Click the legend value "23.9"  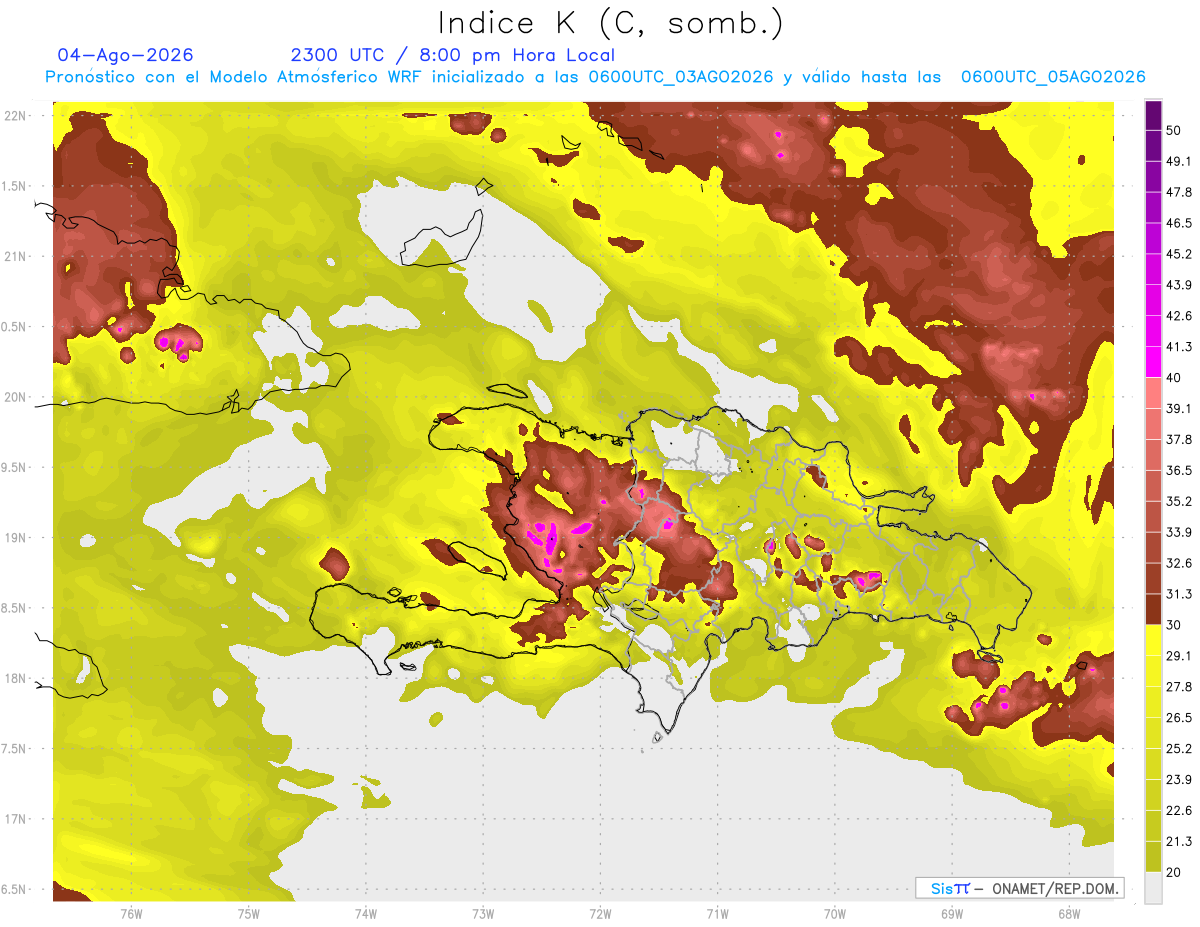(x=1179, y=780)
